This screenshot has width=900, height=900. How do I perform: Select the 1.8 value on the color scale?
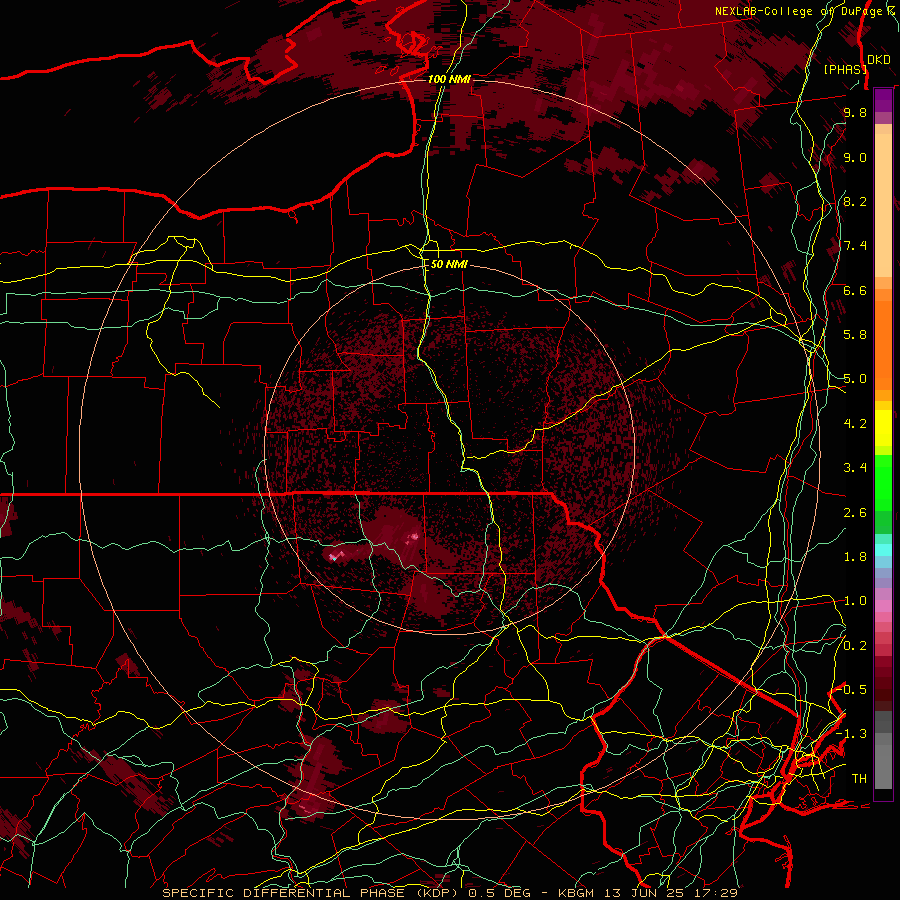tap(855, 557)
